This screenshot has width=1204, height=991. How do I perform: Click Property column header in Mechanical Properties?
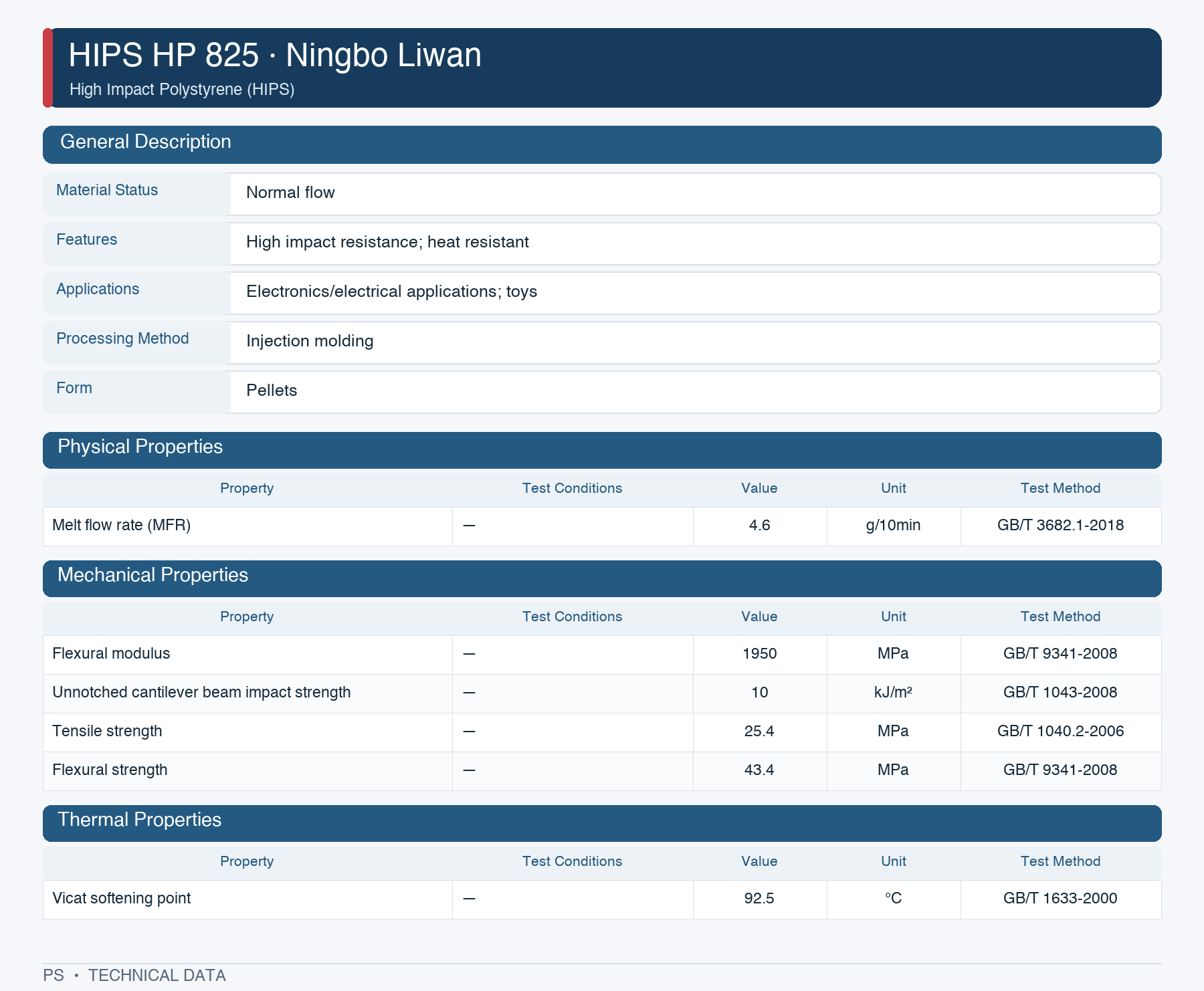click(x=247, y=617)
